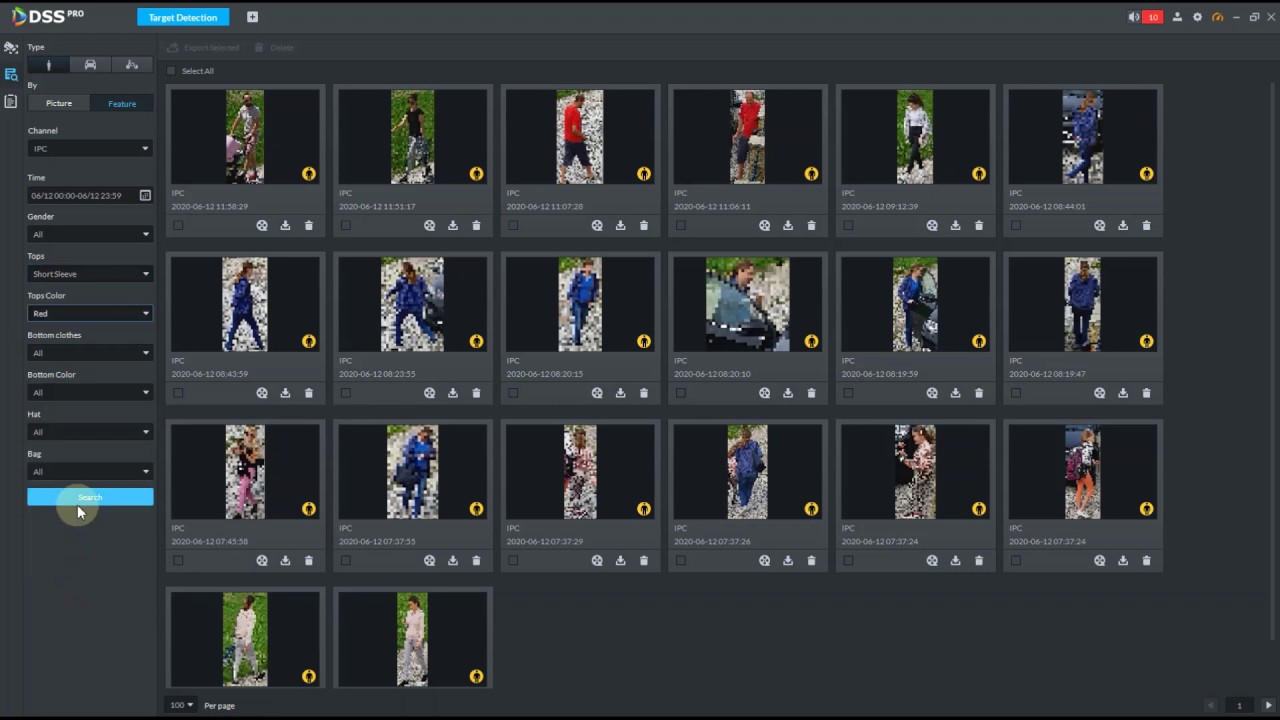Click into the Time range input field
The width and height of the screenshot is (1280, 720).
(x=82, y=196)
